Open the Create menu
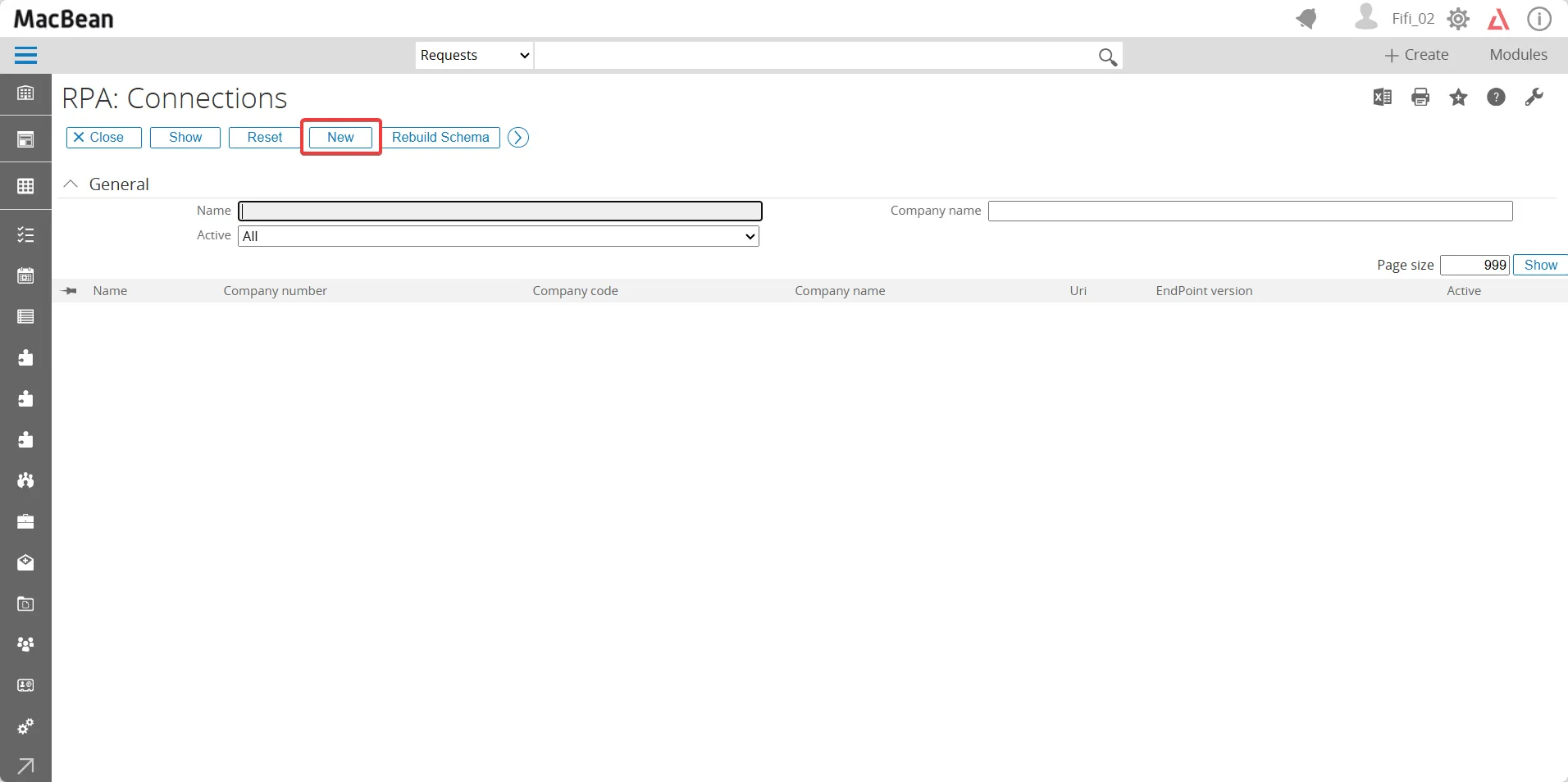This screenshot has width=1568, height=782. (x=1416, y=55)
